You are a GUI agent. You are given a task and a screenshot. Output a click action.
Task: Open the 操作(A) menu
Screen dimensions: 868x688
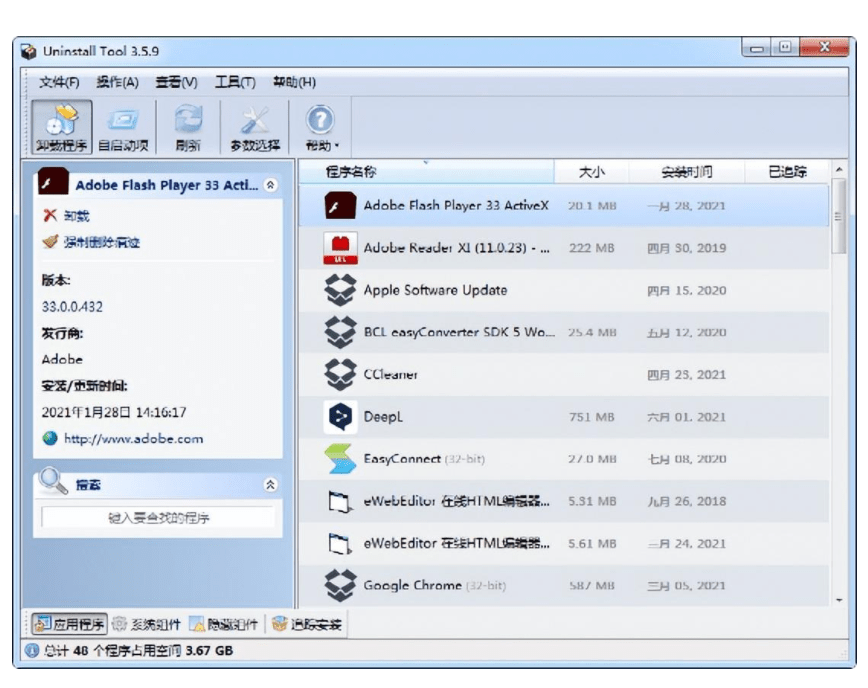(x=117, y=82)
